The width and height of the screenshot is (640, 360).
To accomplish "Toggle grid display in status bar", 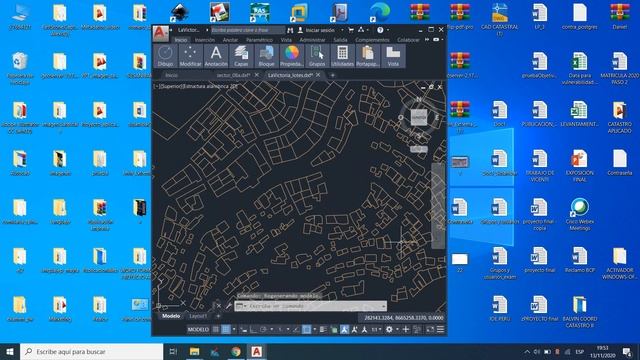I will [216, 329].
